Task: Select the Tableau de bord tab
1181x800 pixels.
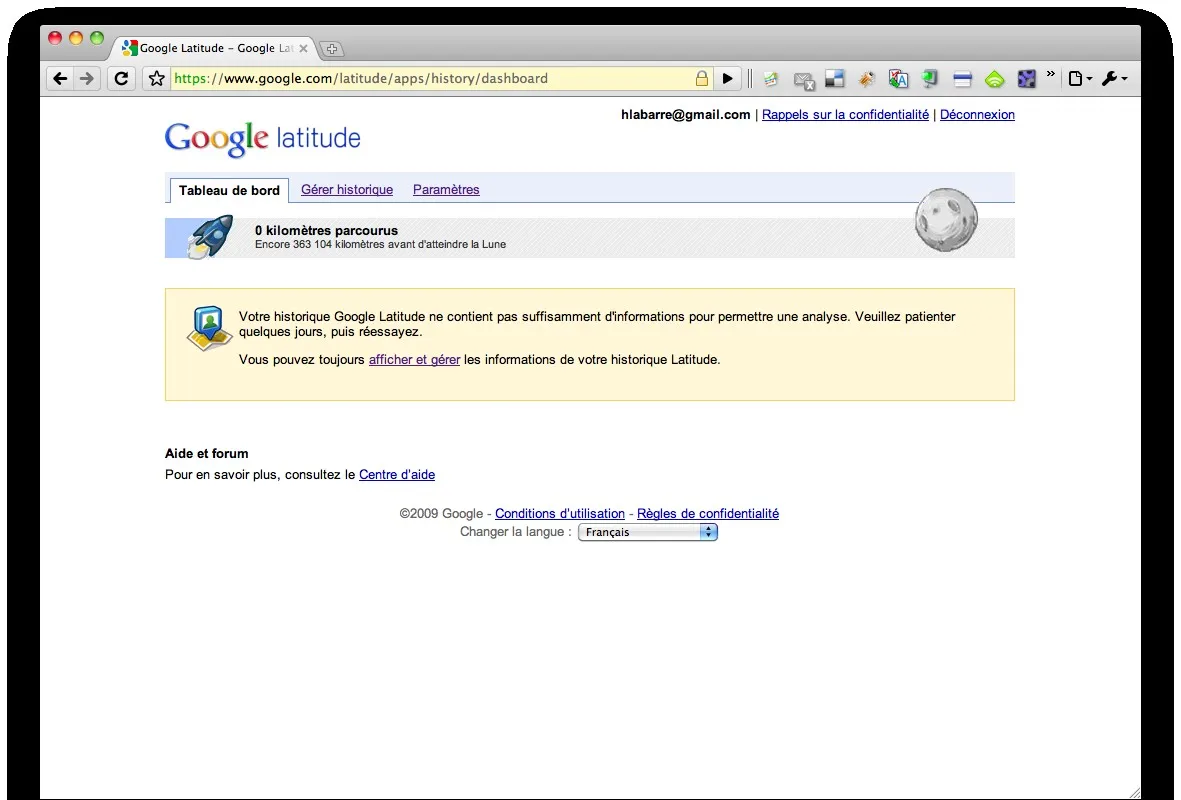Action: tap(229, 191)
